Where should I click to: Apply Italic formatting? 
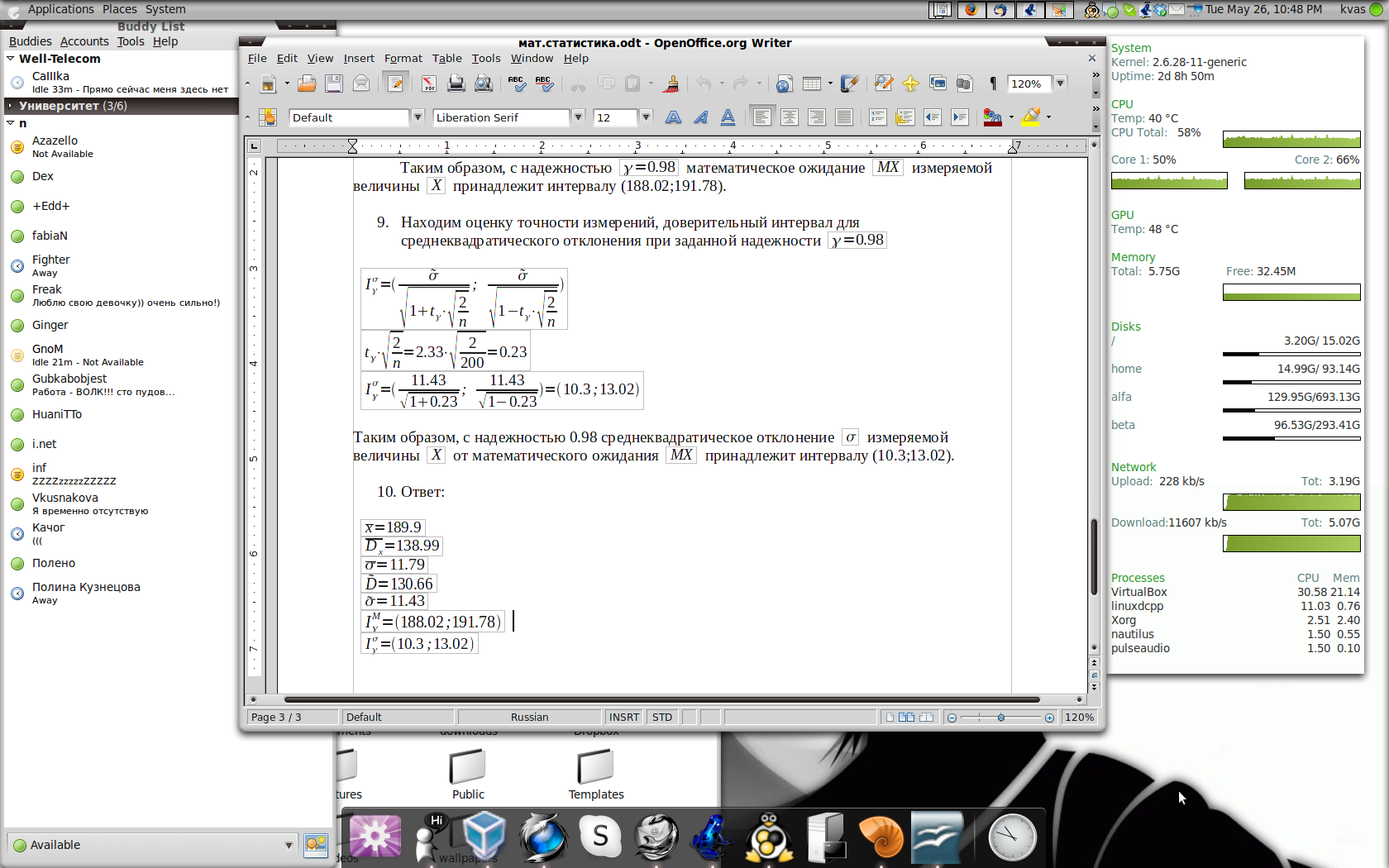coord(701,117)
